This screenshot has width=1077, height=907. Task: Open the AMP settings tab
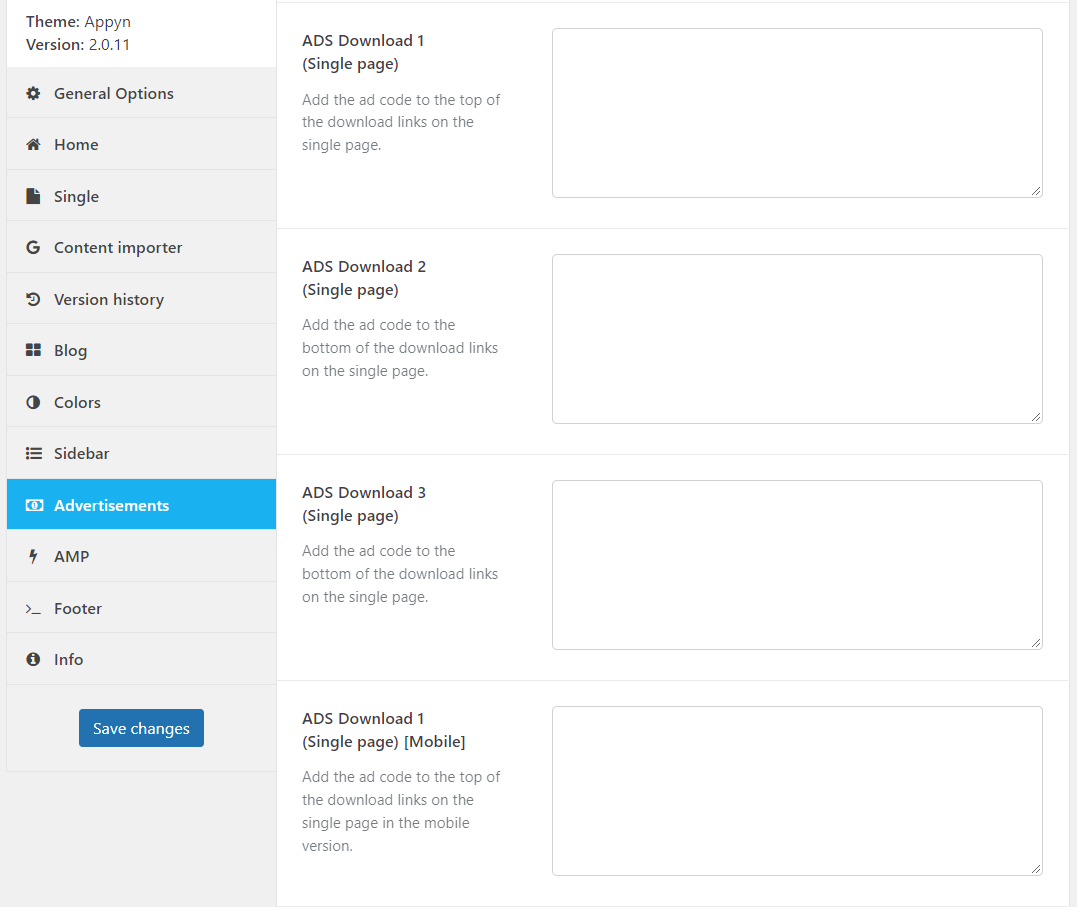[x=141, y=556]
